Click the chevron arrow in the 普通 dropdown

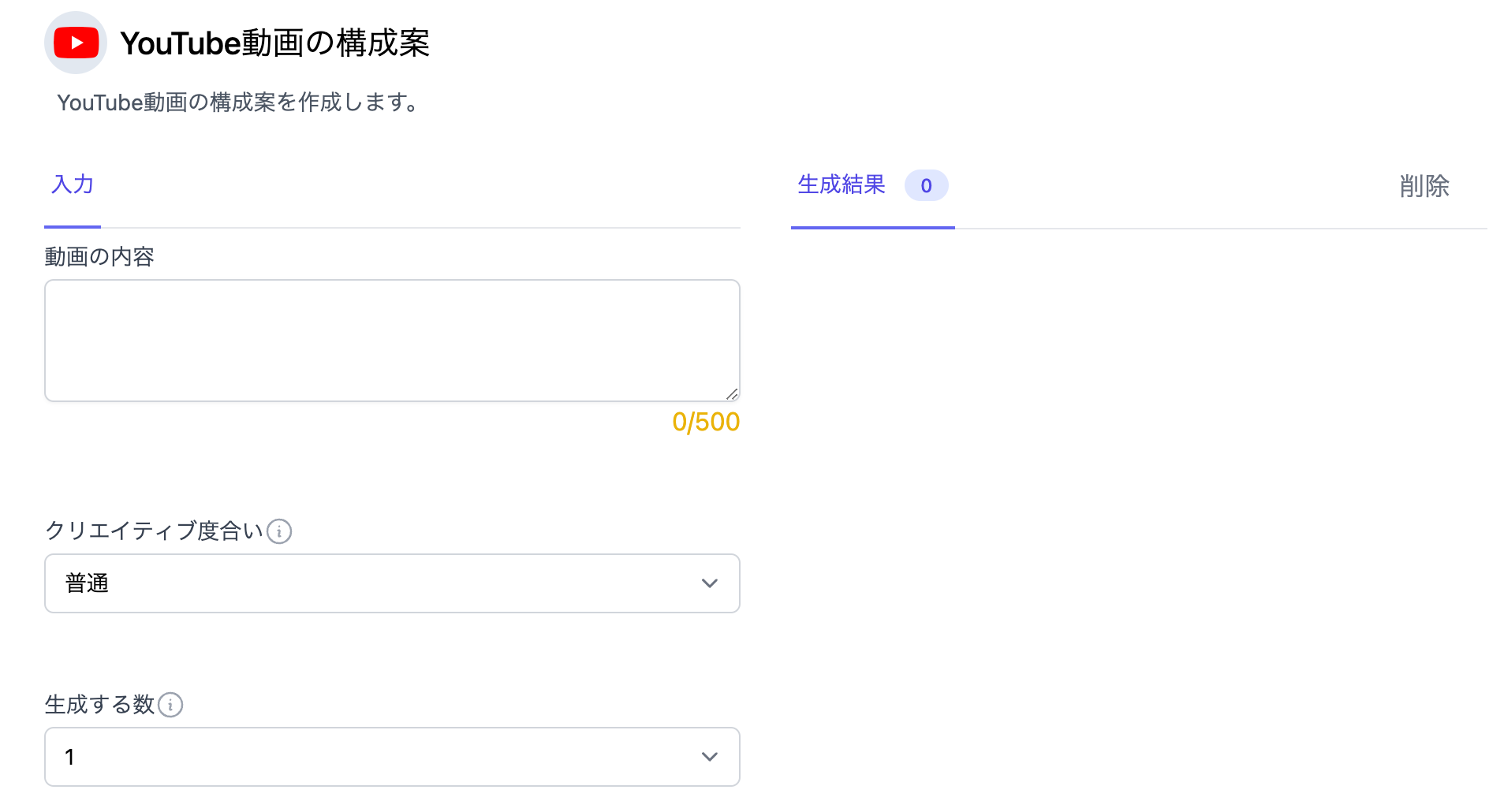709,583
